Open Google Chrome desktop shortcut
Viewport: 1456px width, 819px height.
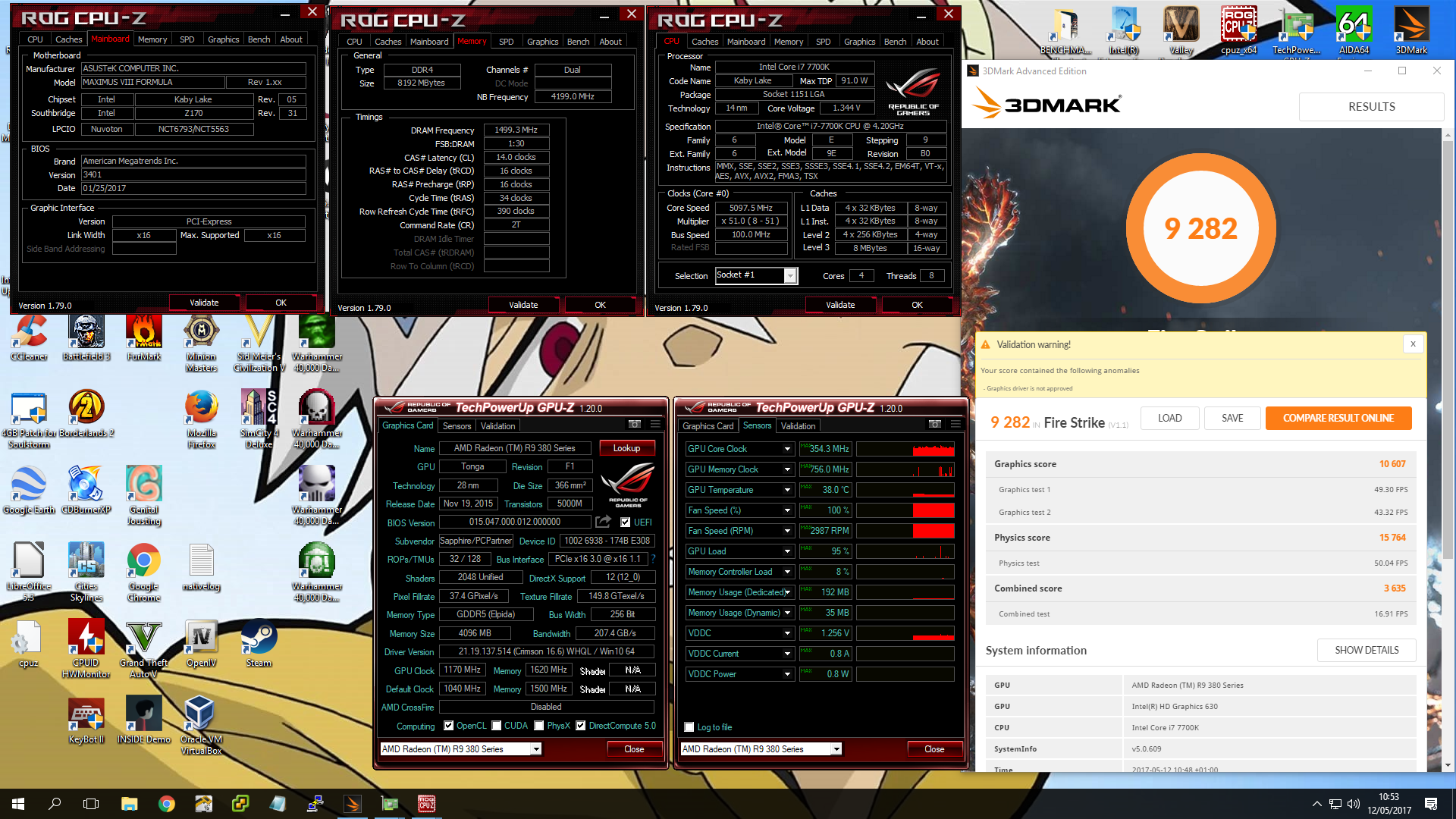(144, 573)
